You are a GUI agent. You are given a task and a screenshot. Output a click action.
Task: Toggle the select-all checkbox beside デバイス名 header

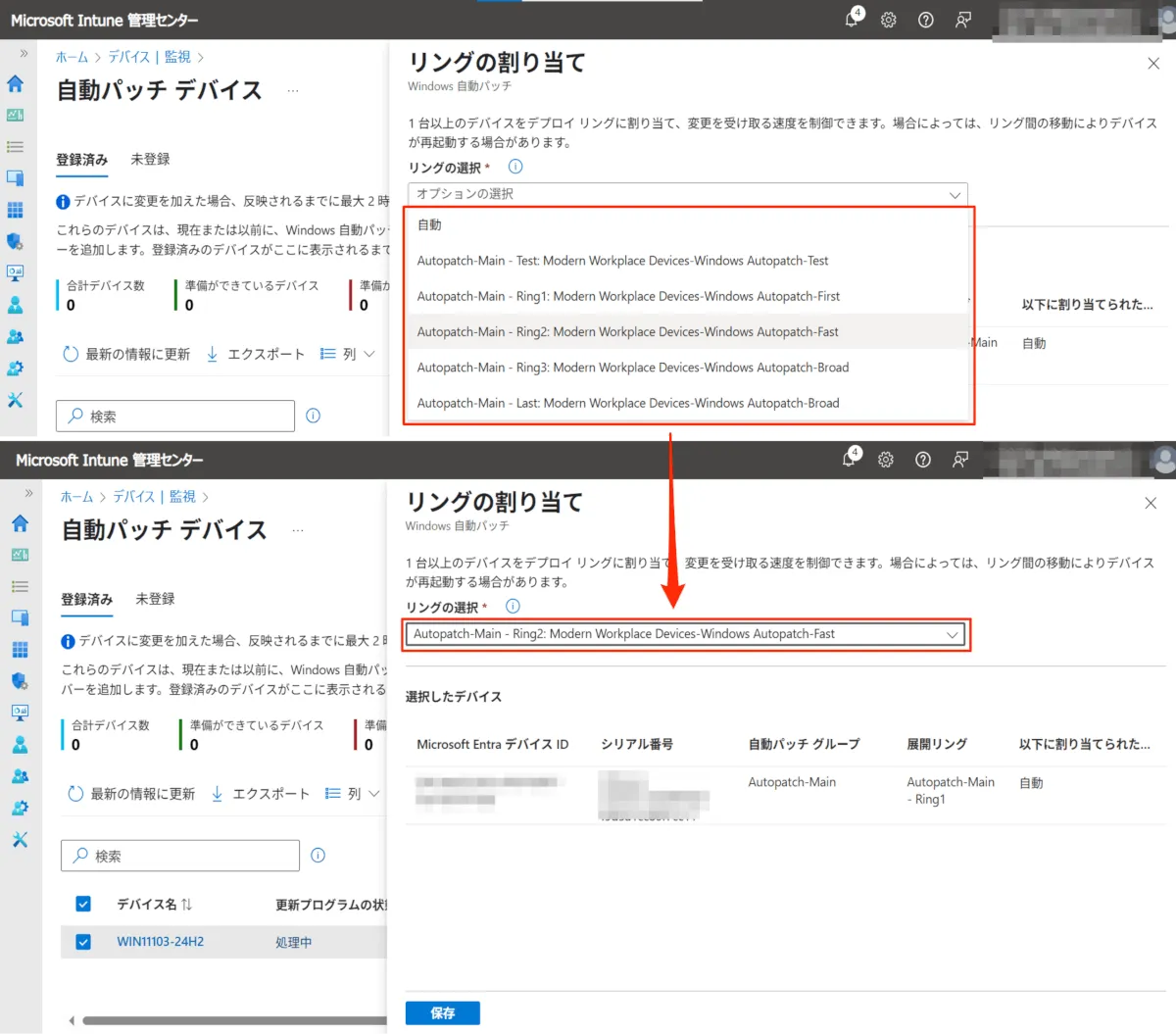click(83, 904)
